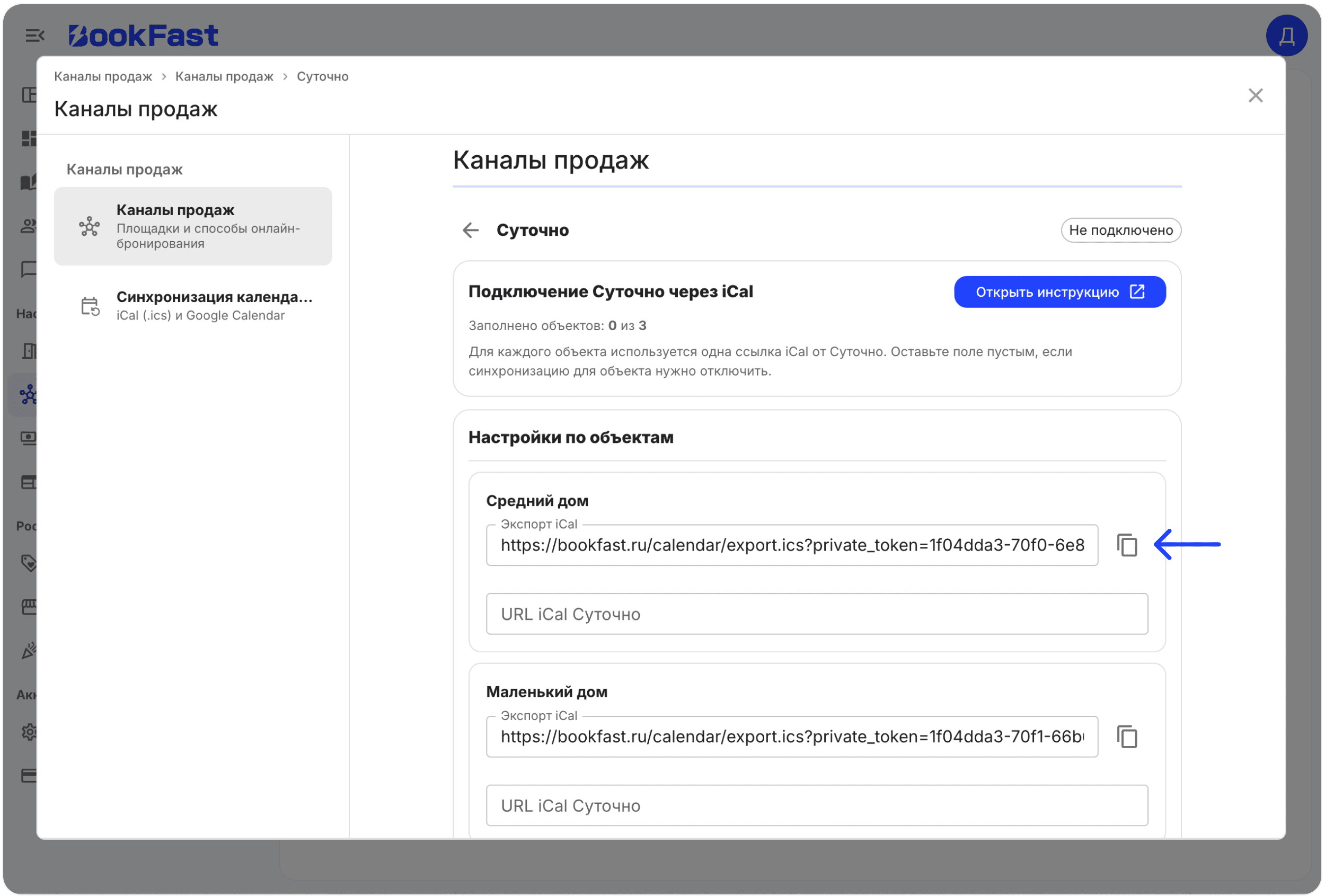Image resolution: width=1325 pixels, height=896 pixels.
Task: Click the Маленький дом object title
Action: tap(547, 691)
